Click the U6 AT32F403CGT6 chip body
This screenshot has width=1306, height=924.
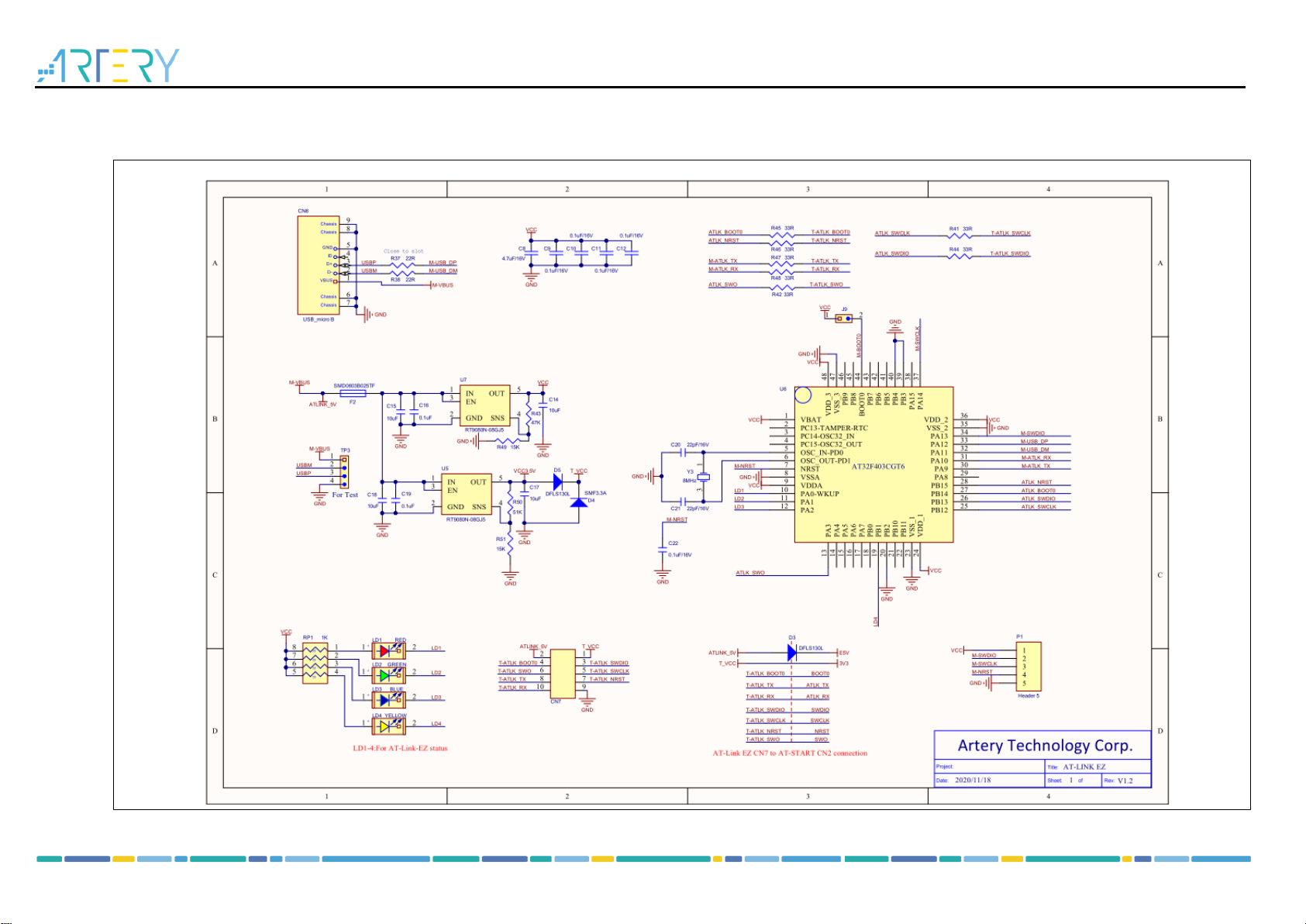pyautogui.click(x=874, y=464)
